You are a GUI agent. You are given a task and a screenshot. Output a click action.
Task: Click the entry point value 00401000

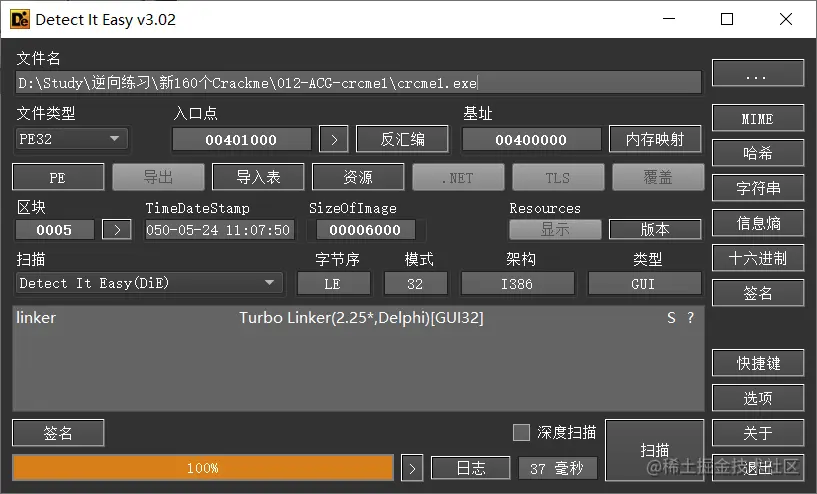coord(241,140)
